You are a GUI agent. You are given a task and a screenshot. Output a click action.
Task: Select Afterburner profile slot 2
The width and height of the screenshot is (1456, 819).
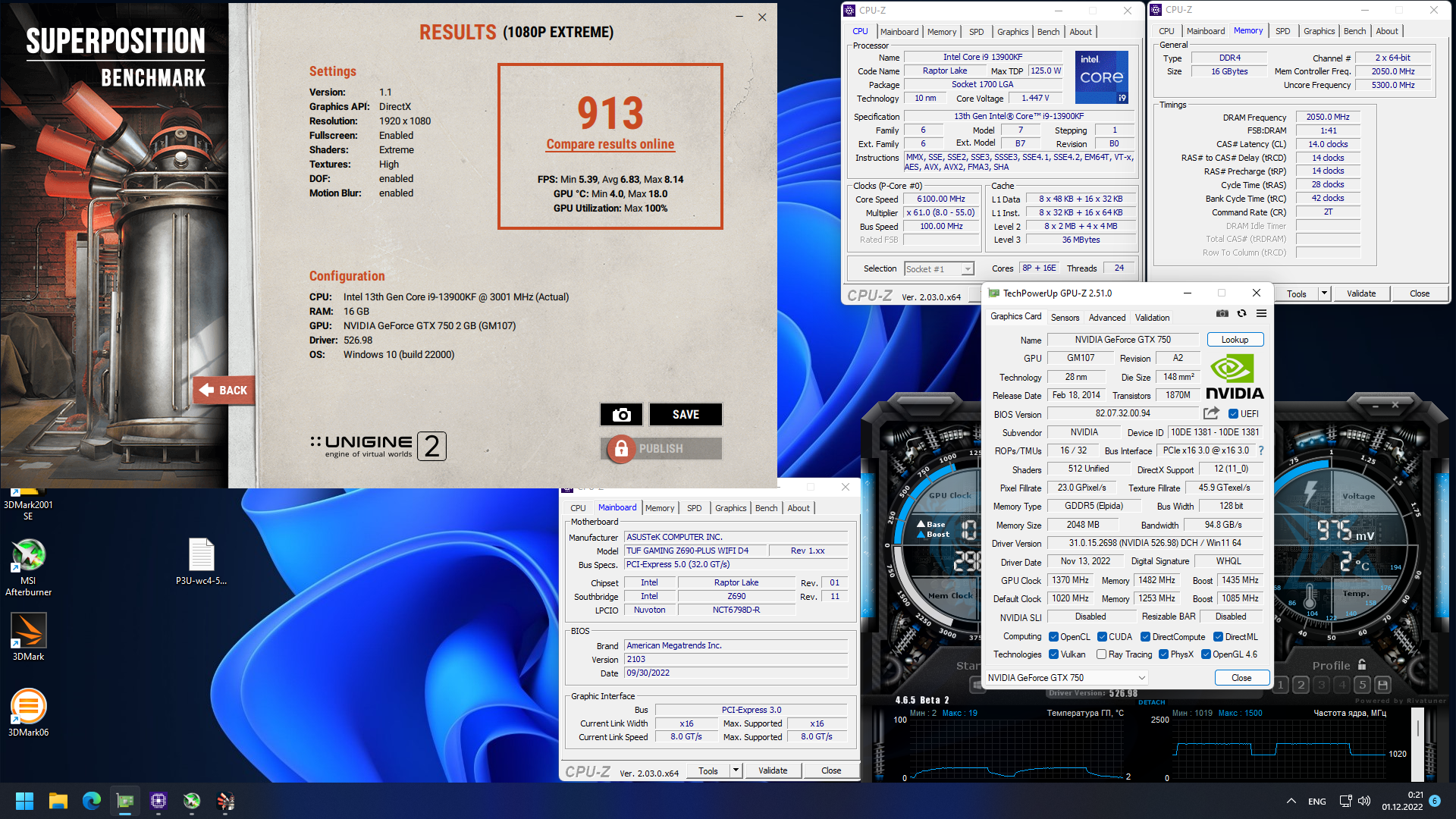point(1301,685)
